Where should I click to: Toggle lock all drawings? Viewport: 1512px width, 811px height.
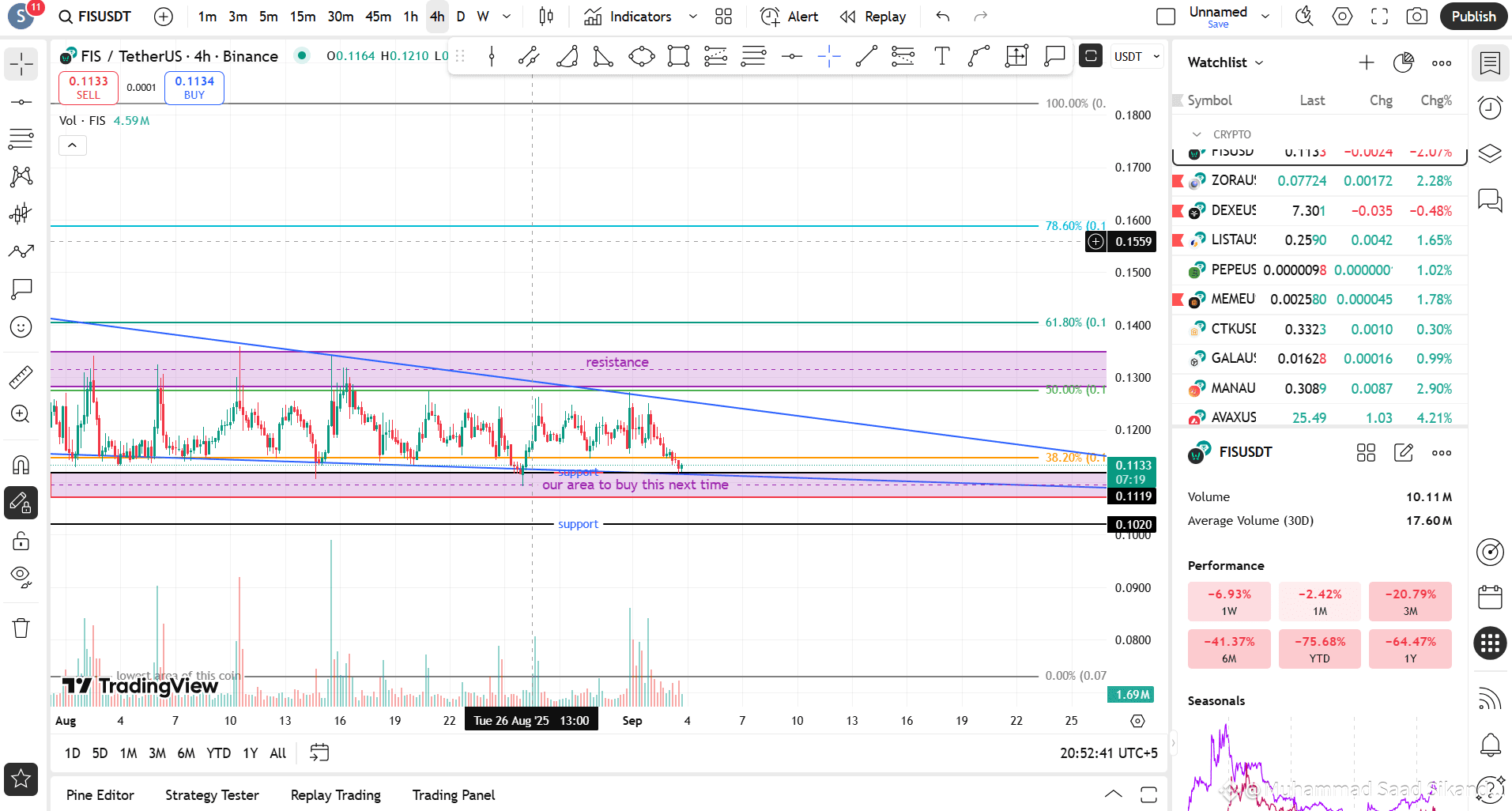(x=21, y=541)
